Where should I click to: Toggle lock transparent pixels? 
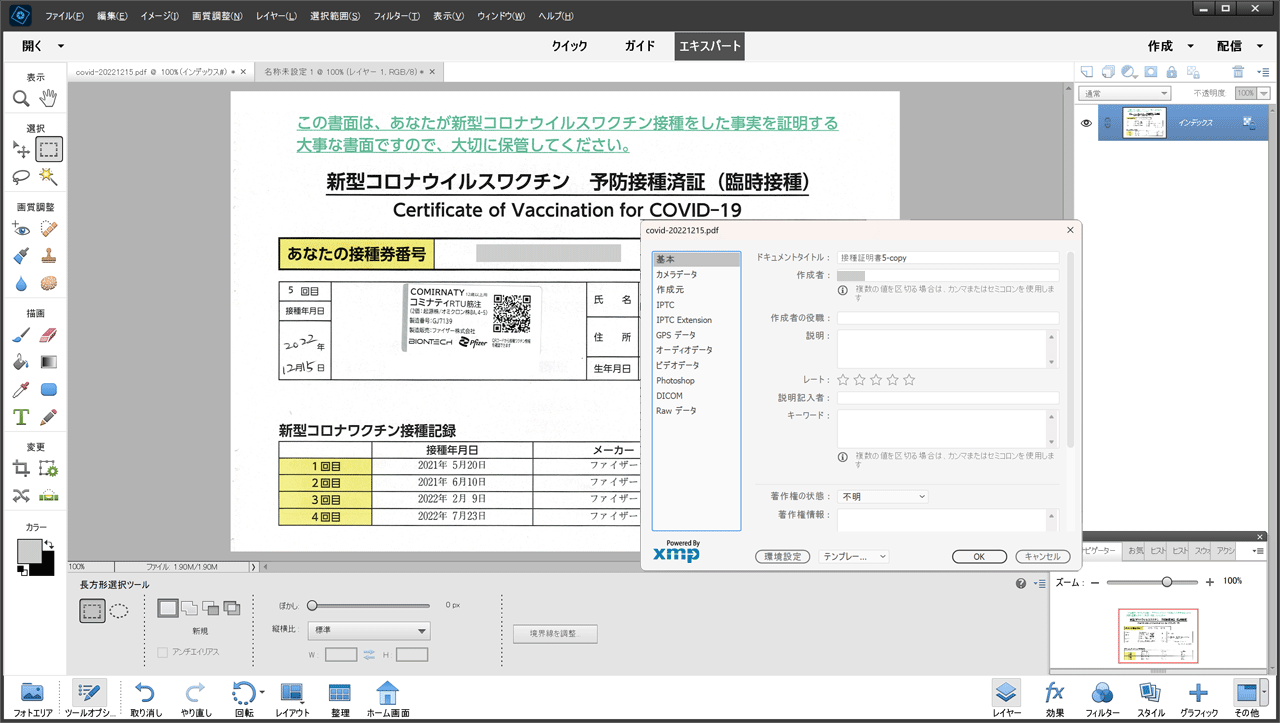(x=1191, y=72)
